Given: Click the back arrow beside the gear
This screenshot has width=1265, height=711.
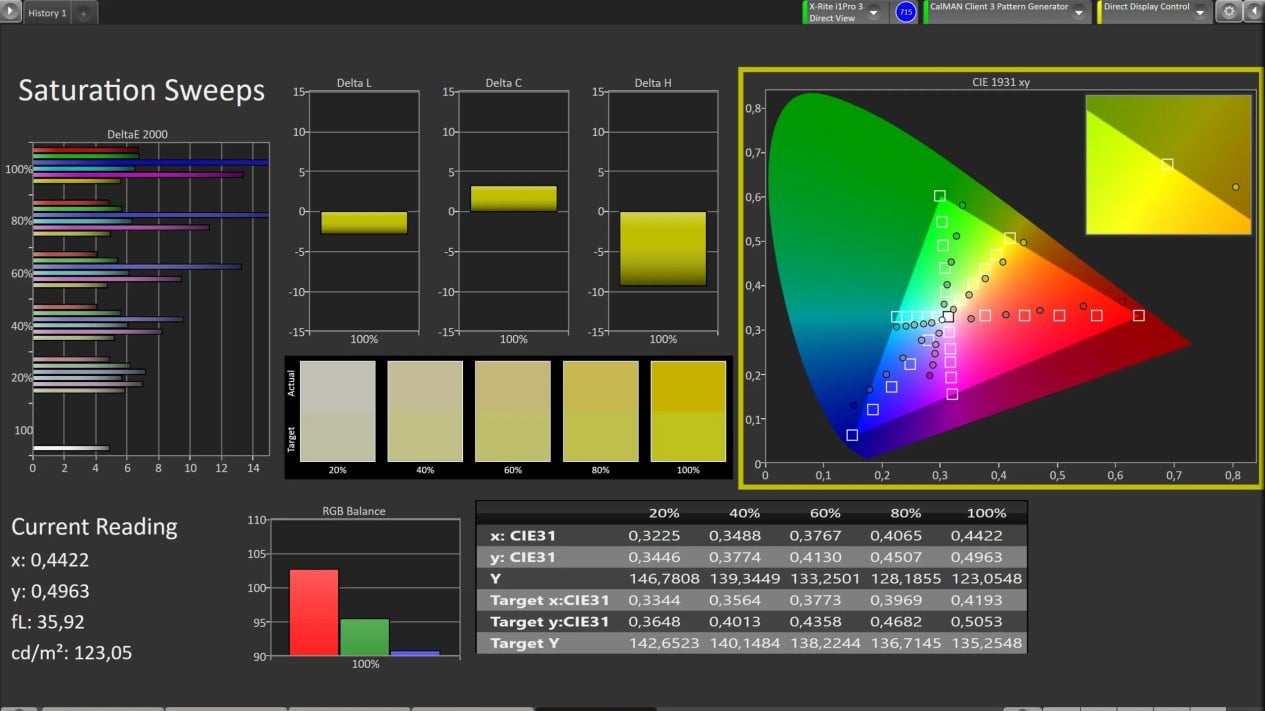Looking at the screenshot, I should point(1252,12).
